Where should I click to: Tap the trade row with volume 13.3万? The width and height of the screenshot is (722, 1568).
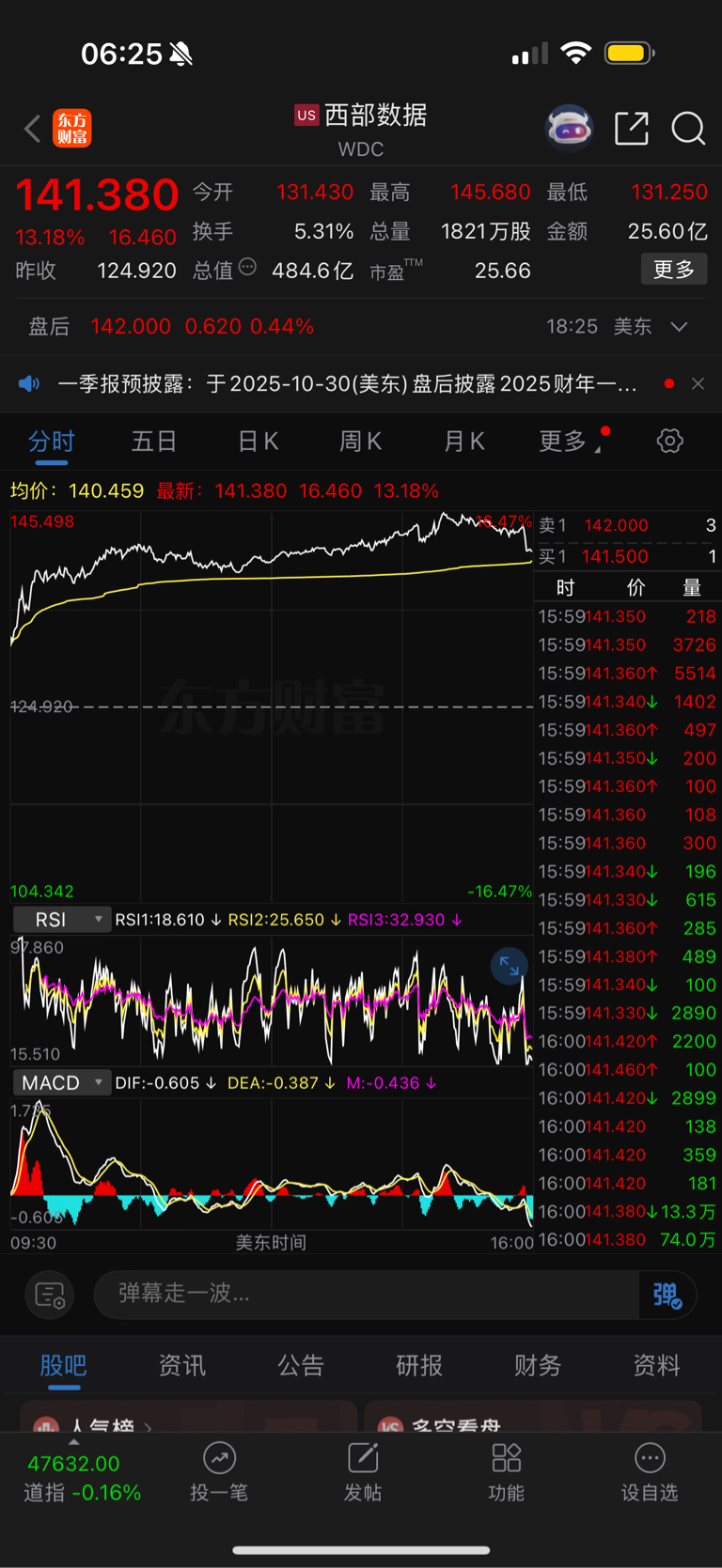[x=627, y=1212]
